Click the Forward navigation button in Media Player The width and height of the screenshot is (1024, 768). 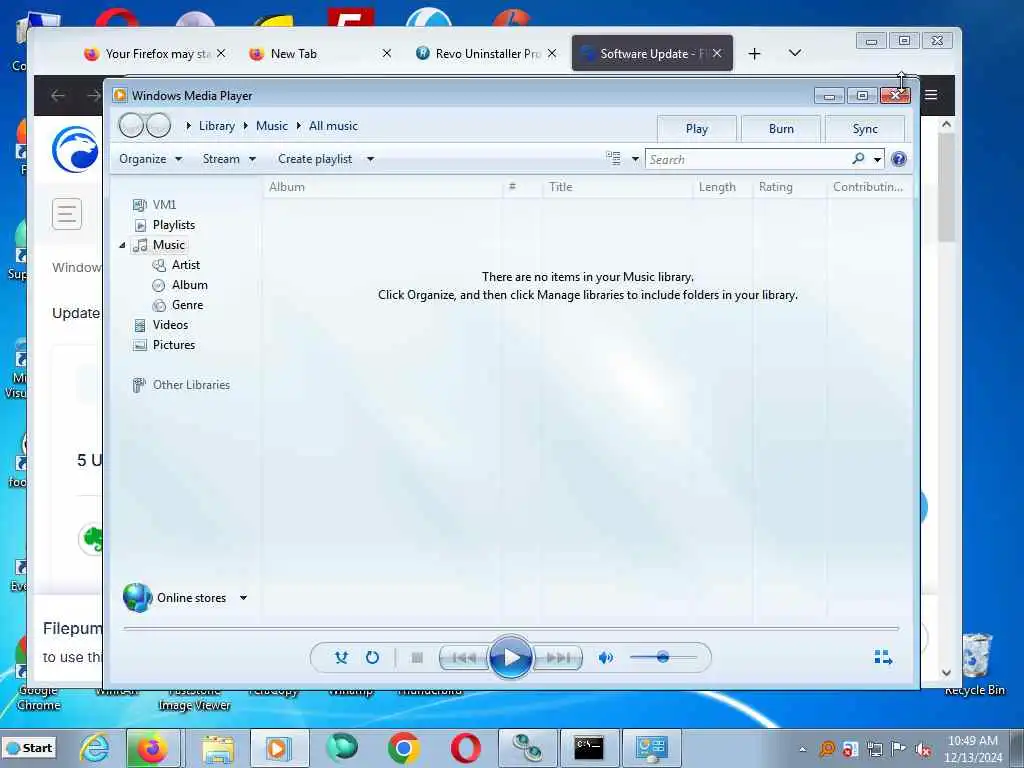[158, 125]
